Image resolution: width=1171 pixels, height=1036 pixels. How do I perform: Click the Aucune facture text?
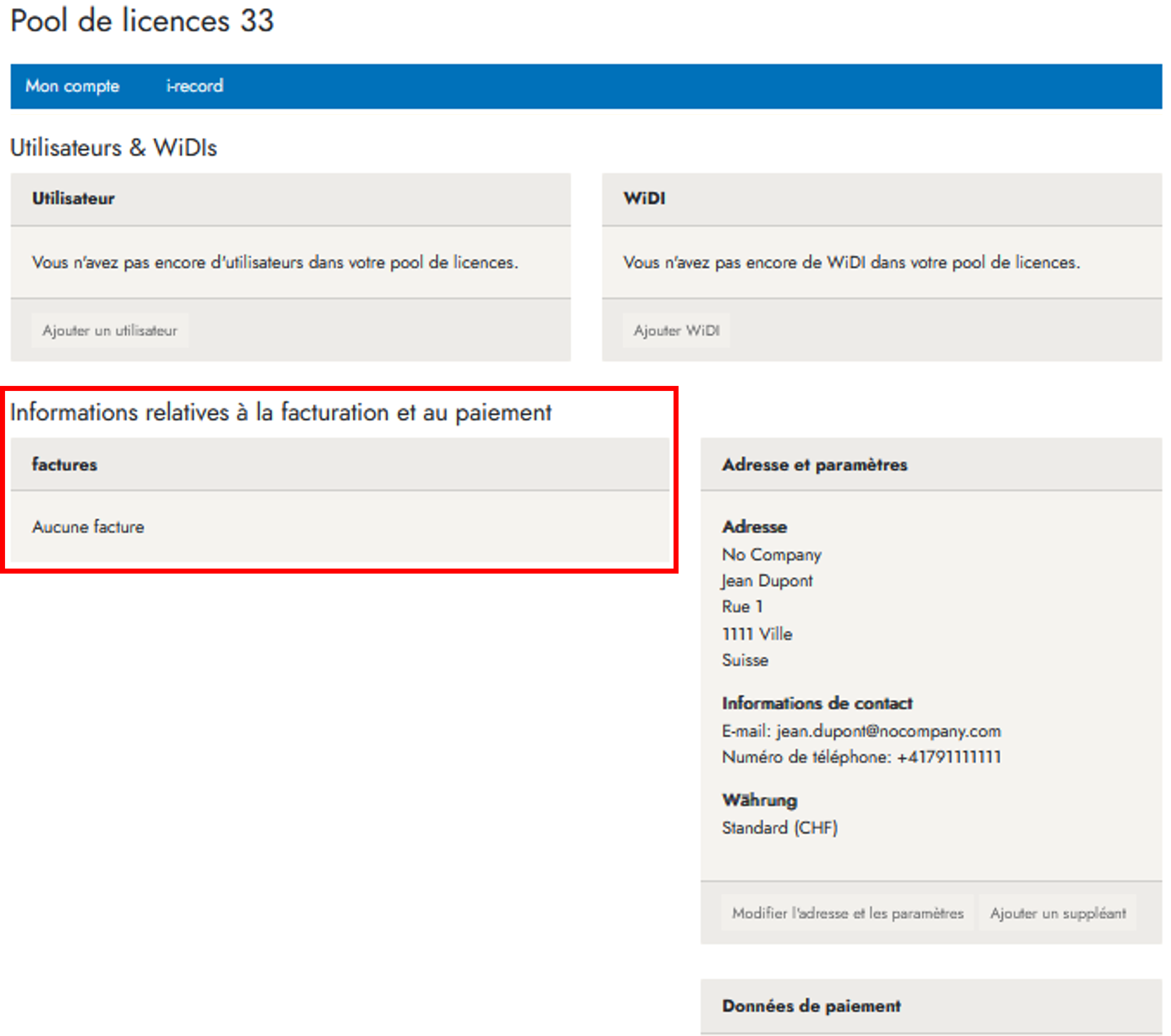(88, 527)
